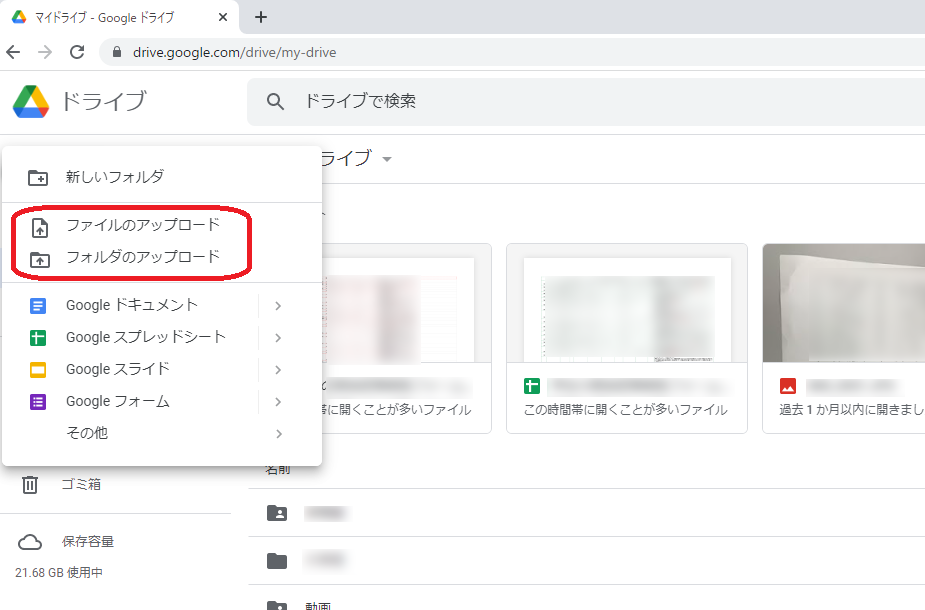
Task: Click the ドライブ product title
Action: click(x=104, y=101)
